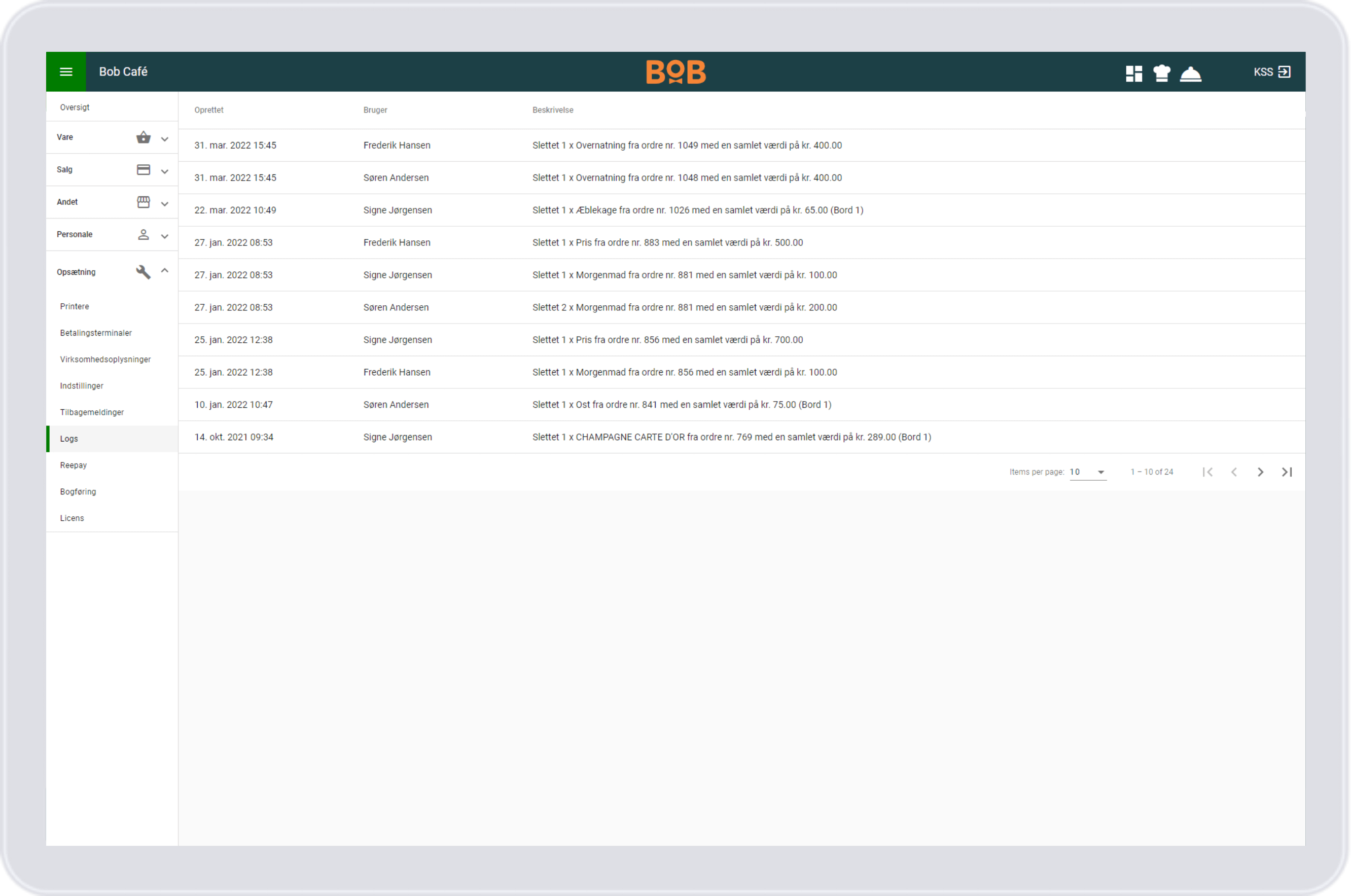The width and height of the screenshot is (1352, 896).
Task: Click the Personale menu label
Action: (75, 235)
